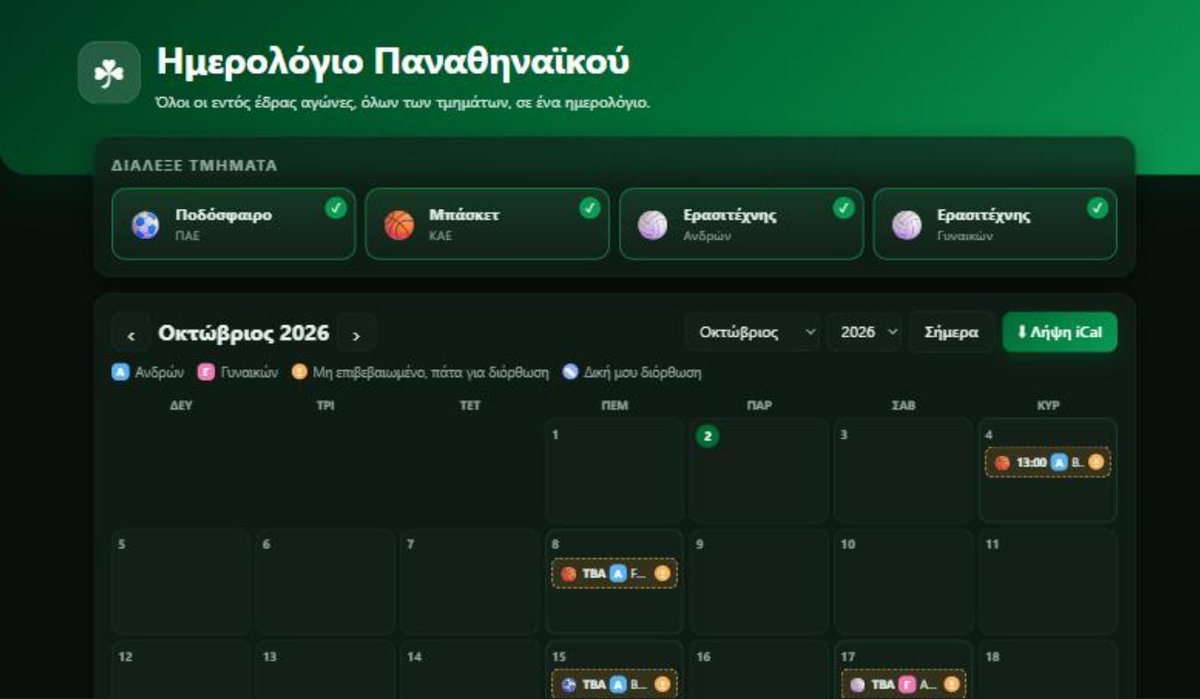Click the basketball icon in October 8 event
This screenshot has height=699, width=1200.
pos(569,574)
